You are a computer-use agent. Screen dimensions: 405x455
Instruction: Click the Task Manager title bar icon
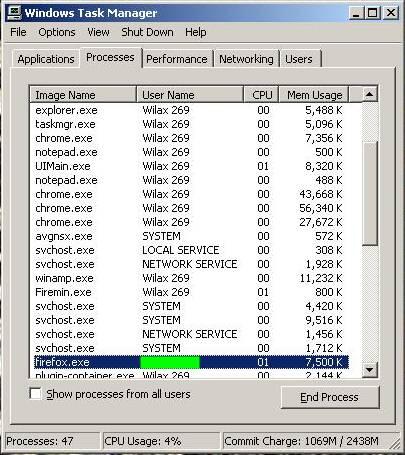15,13
